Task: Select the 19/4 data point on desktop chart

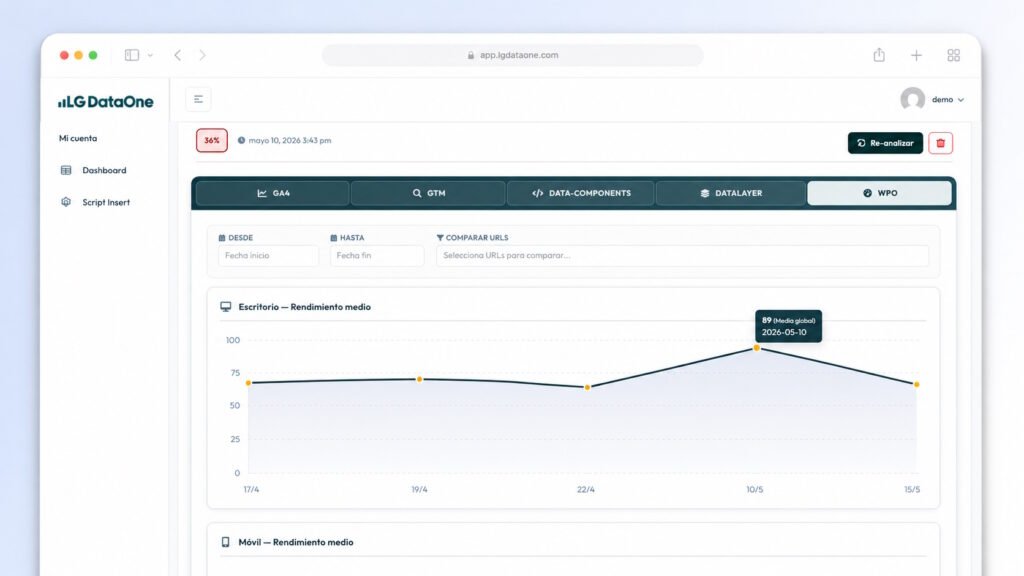Action: click(x=419, y=379)
